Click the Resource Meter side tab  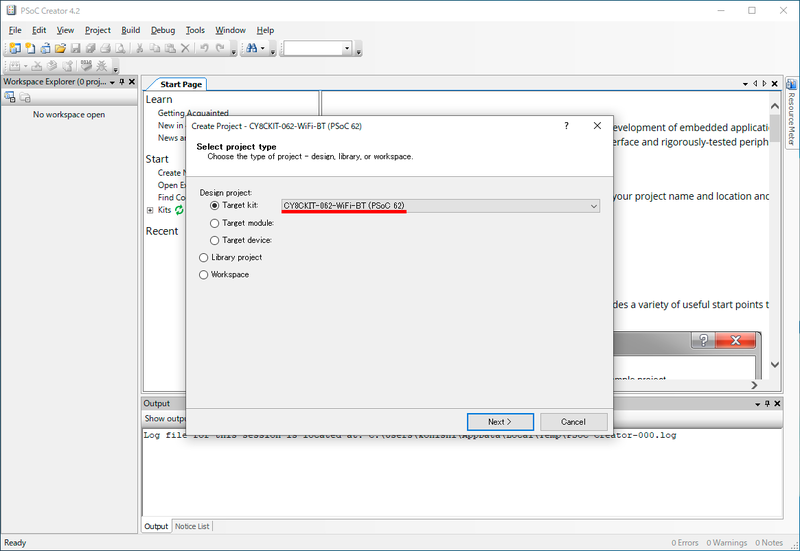tap(791, 112)
